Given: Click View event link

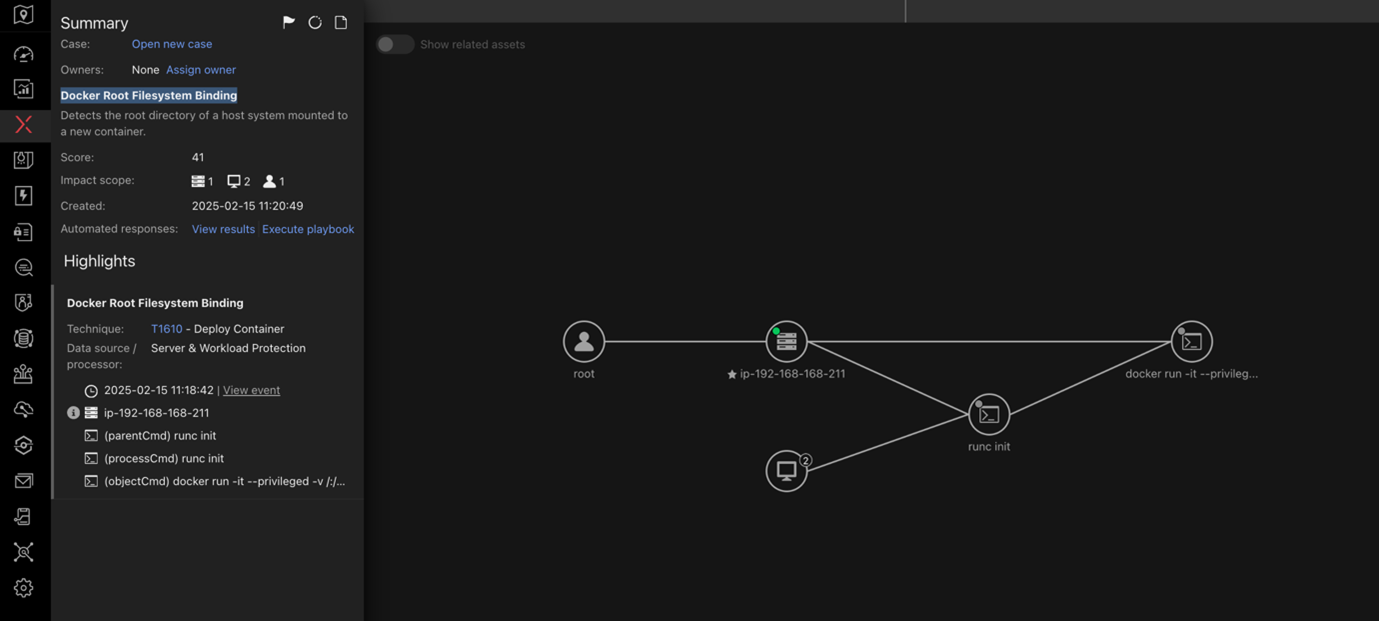Looking at the screenshot, I should 251,390.
